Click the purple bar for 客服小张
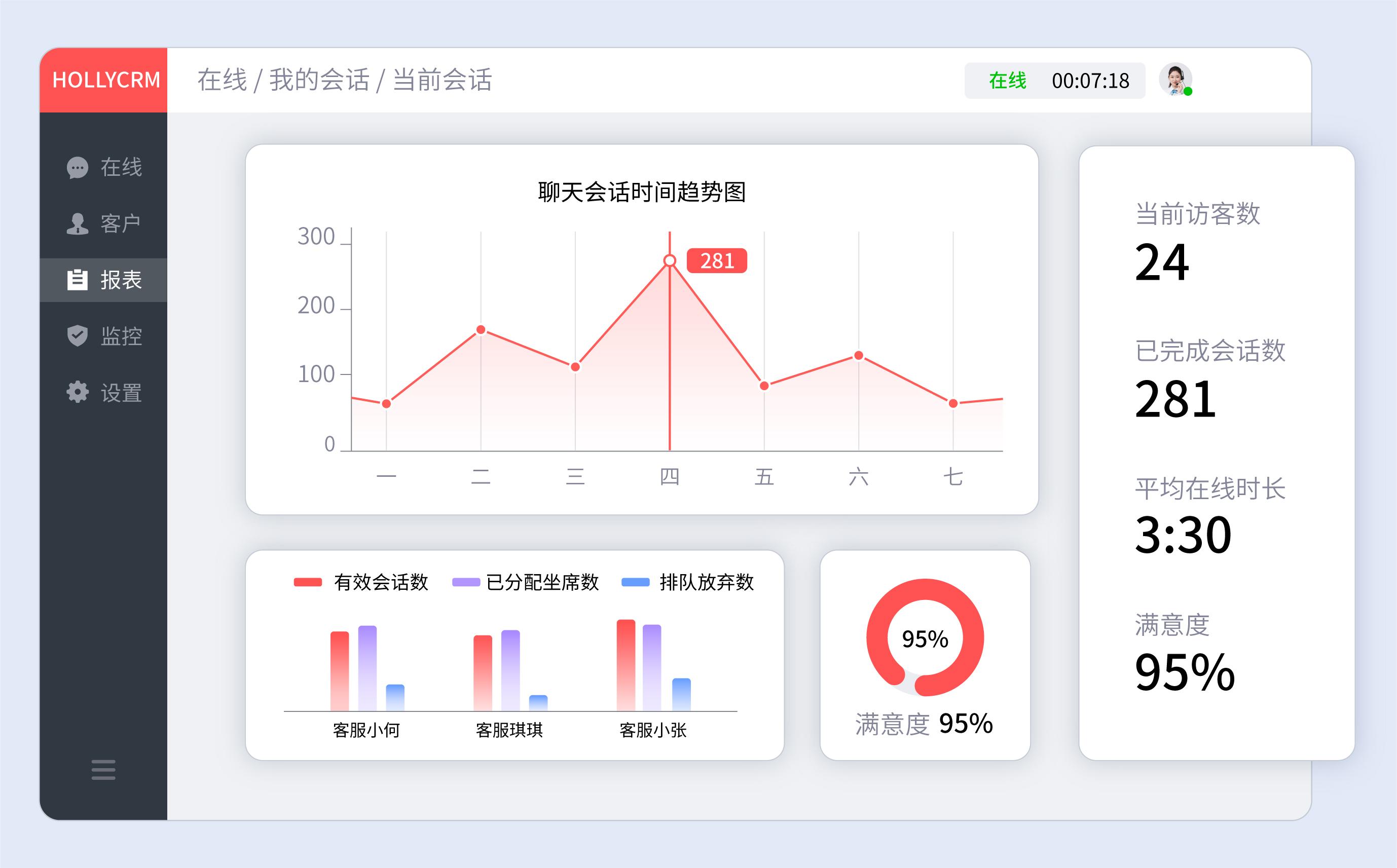 point(652,668)
